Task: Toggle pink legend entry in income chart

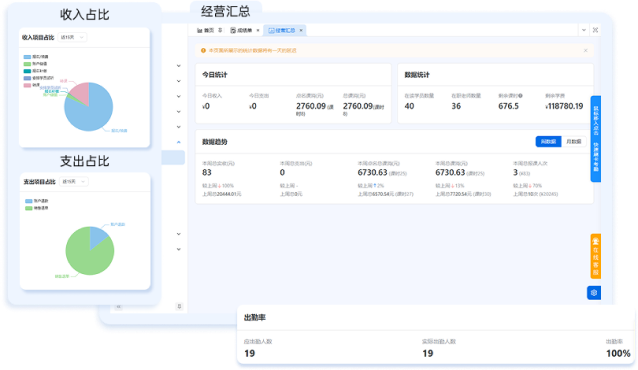Action: point(32,85)
